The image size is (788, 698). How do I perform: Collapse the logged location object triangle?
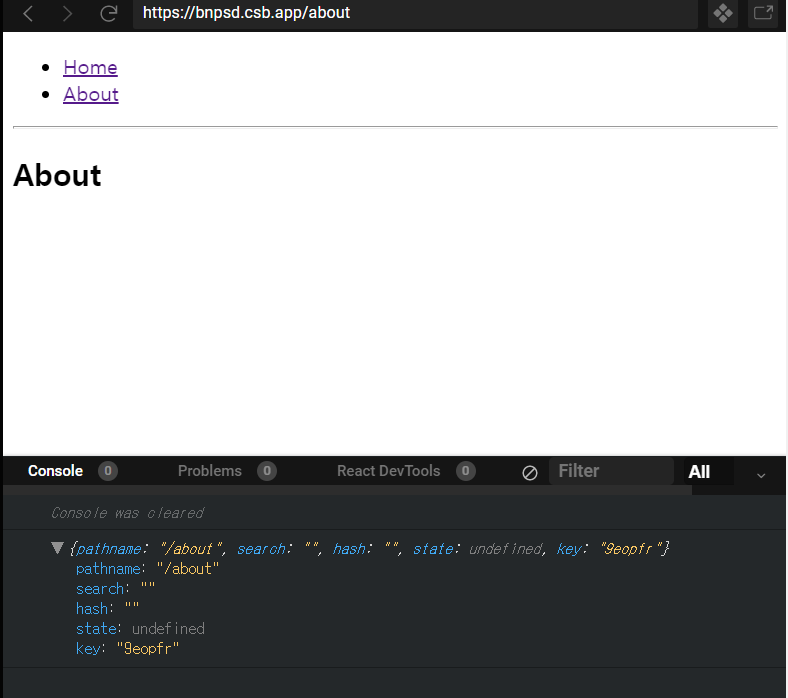point(58,548)
